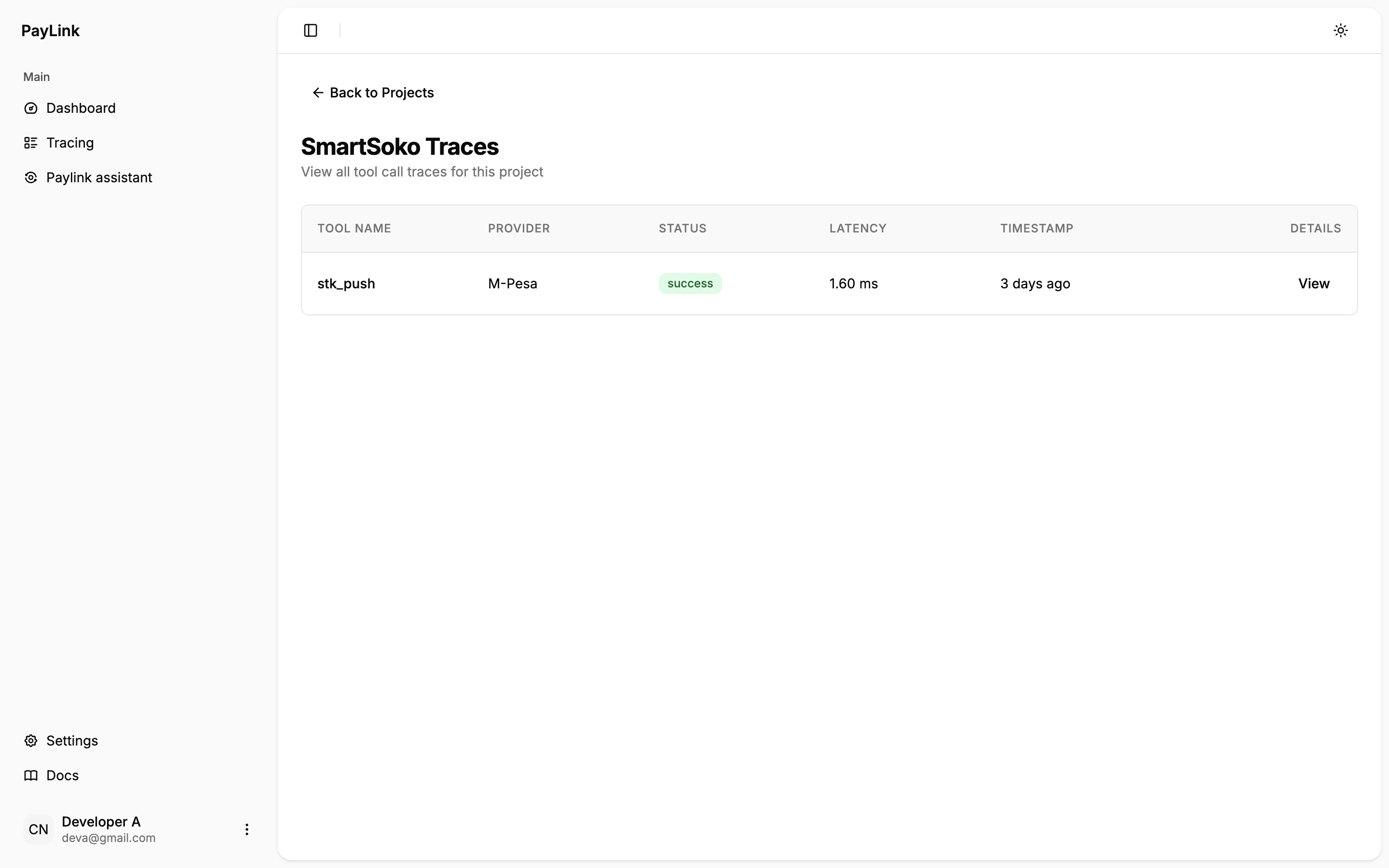Click the Settings gear icon
Image resolution: width=1389 pixels, height=868 pixels.
tap(31, 741)
